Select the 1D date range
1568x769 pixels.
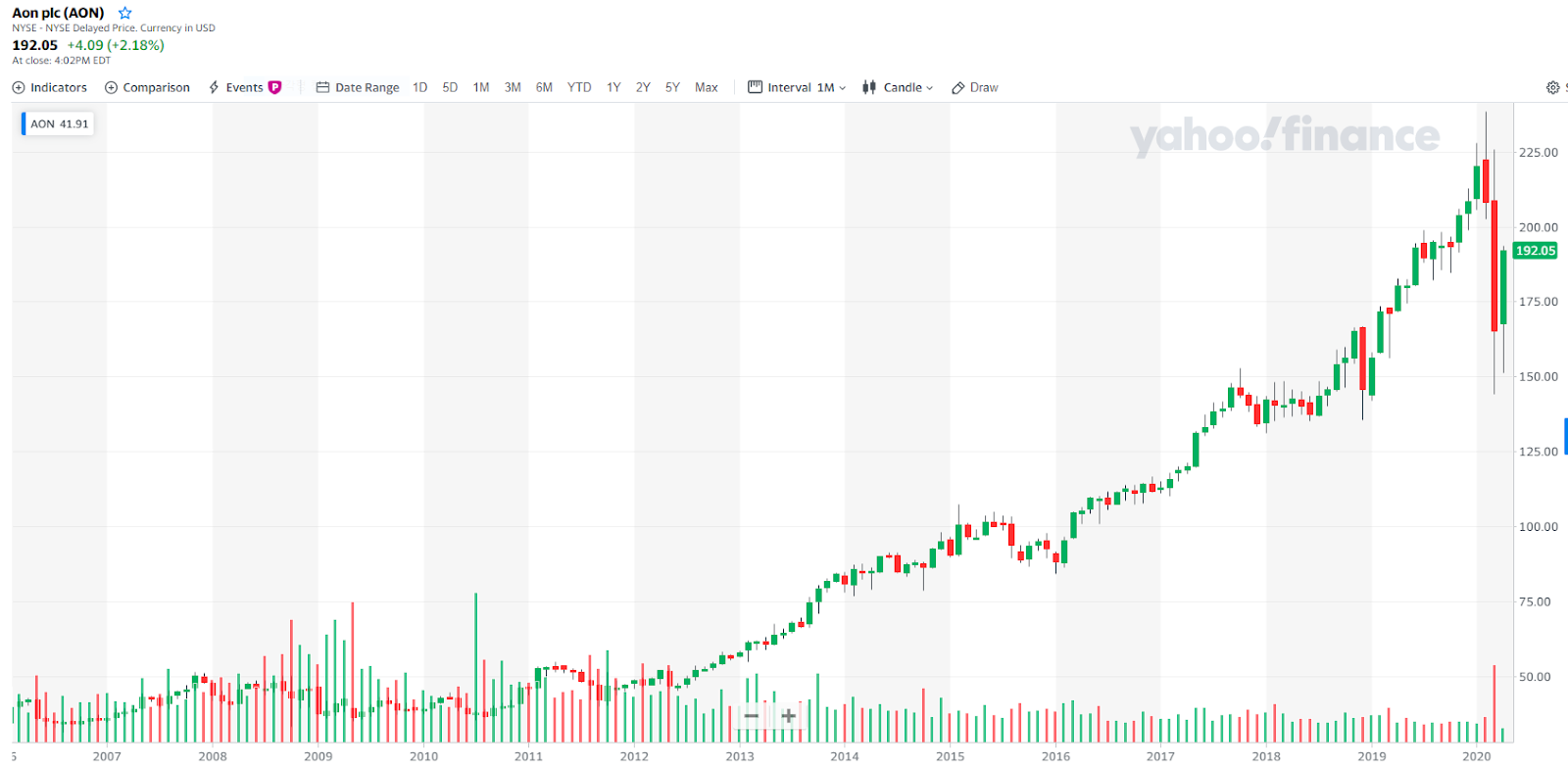420,87
